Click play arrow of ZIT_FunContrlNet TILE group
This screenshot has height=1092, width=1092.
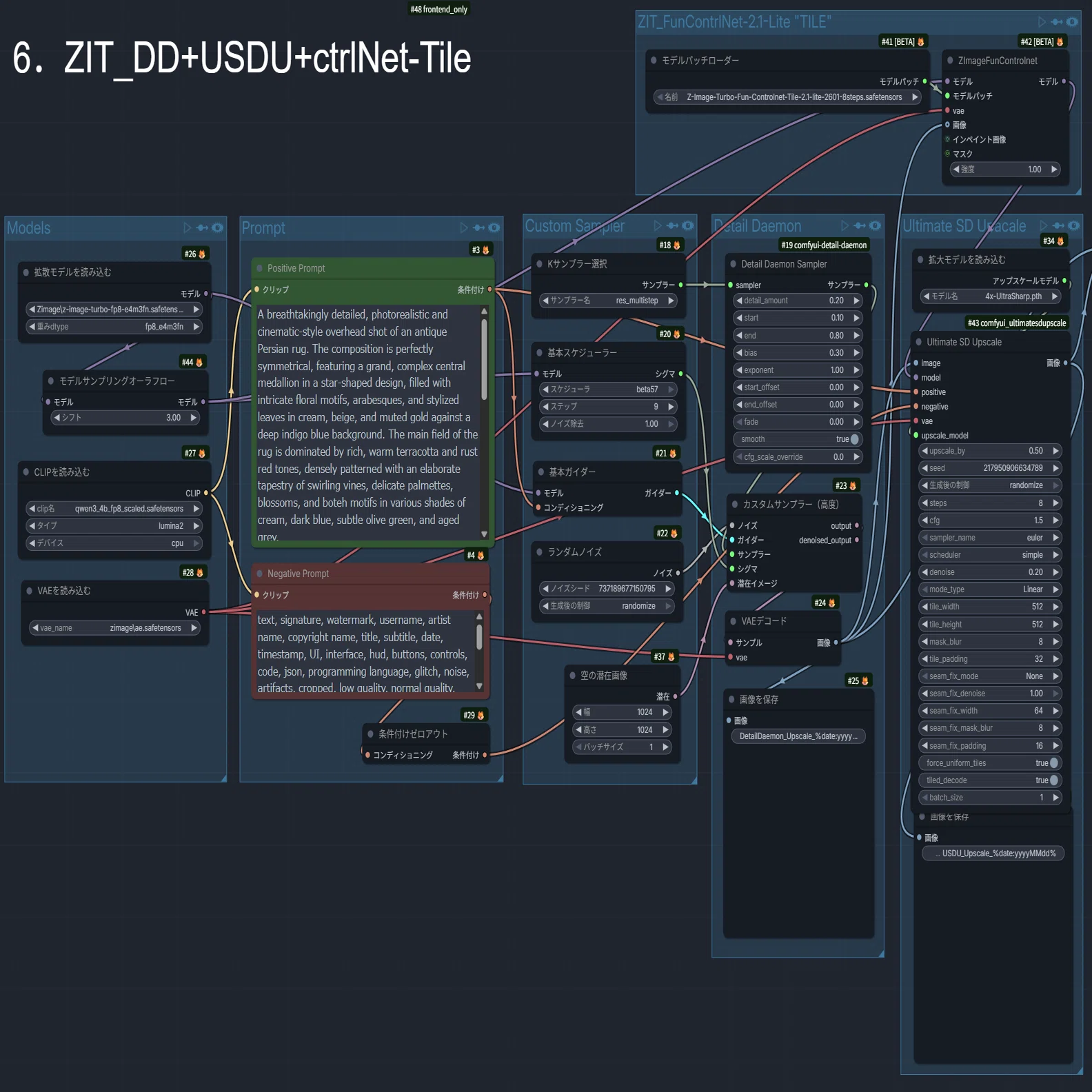point(1042,22)
